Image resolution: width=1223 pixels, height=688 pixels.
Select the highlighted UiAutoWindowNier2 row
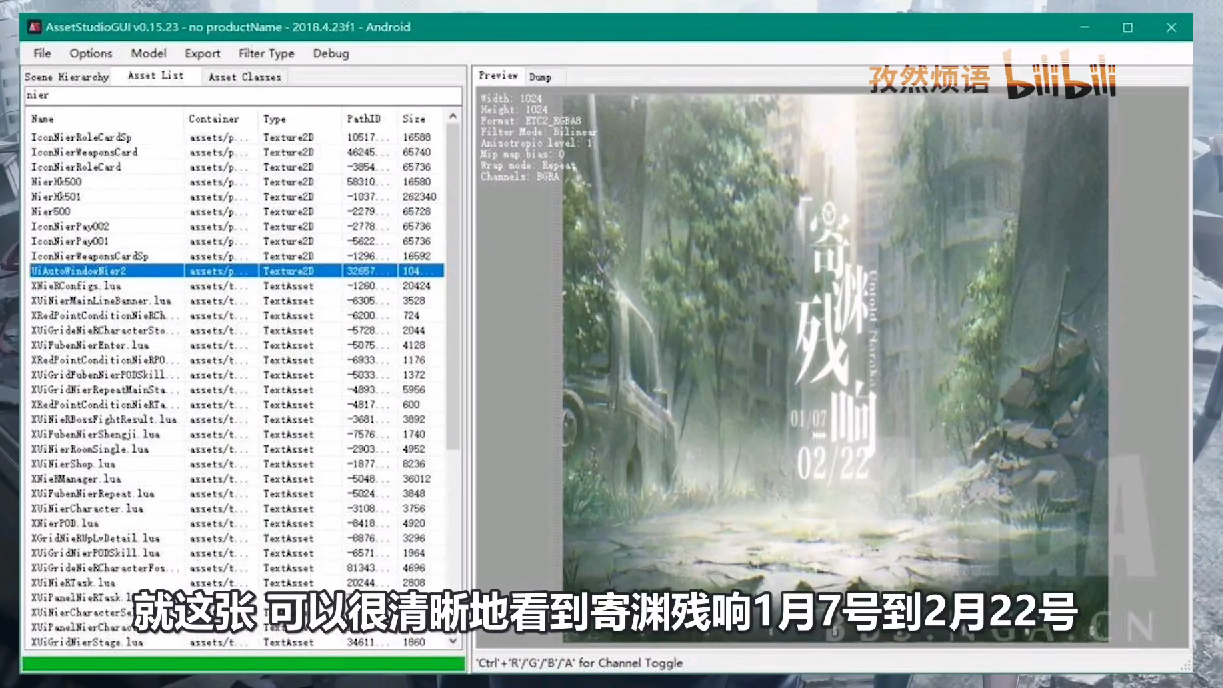235,271
